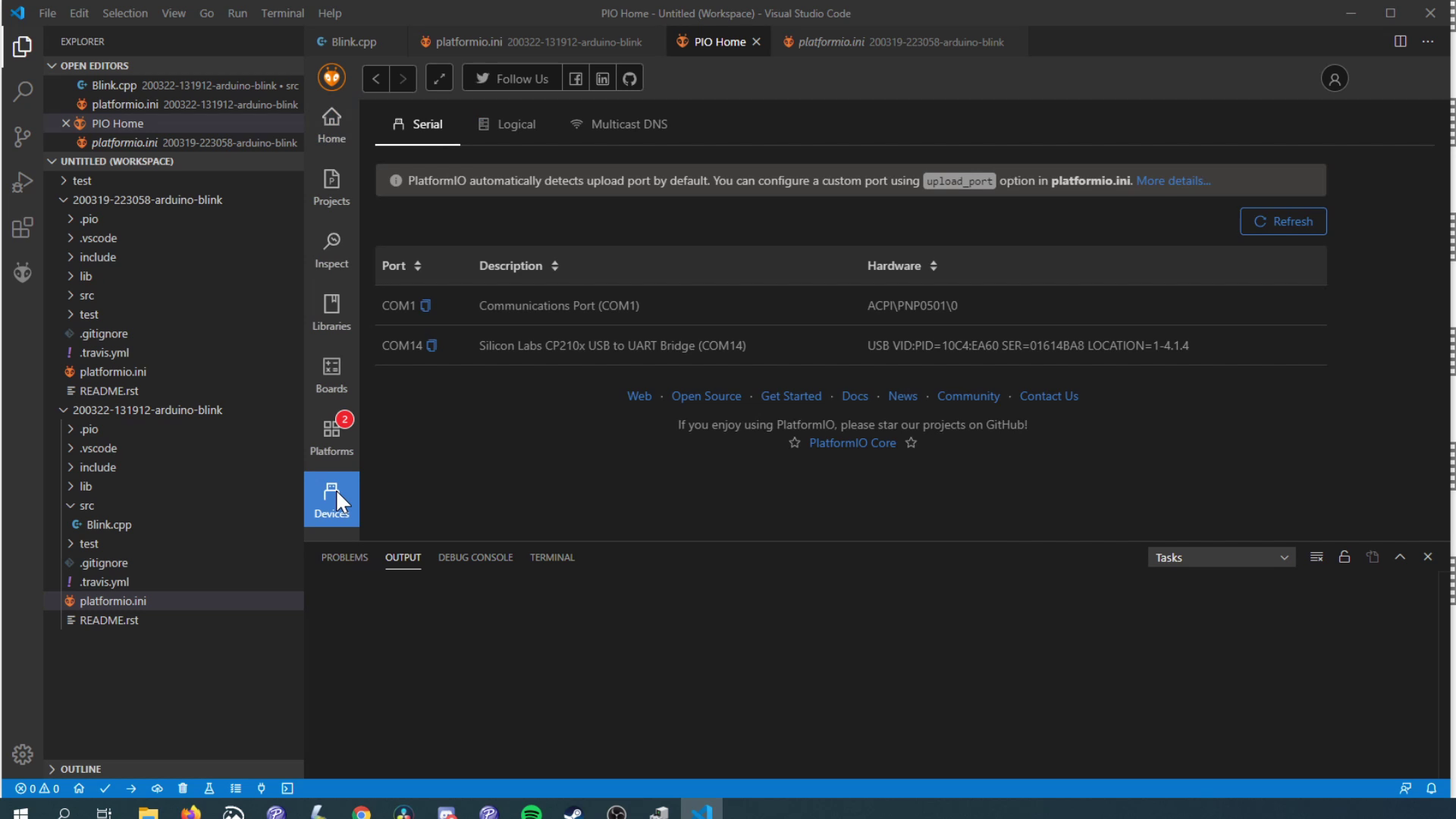
Task: Open PlatformIO GitHub page icon
Action: pyautogui.click(x=629, y=79)
